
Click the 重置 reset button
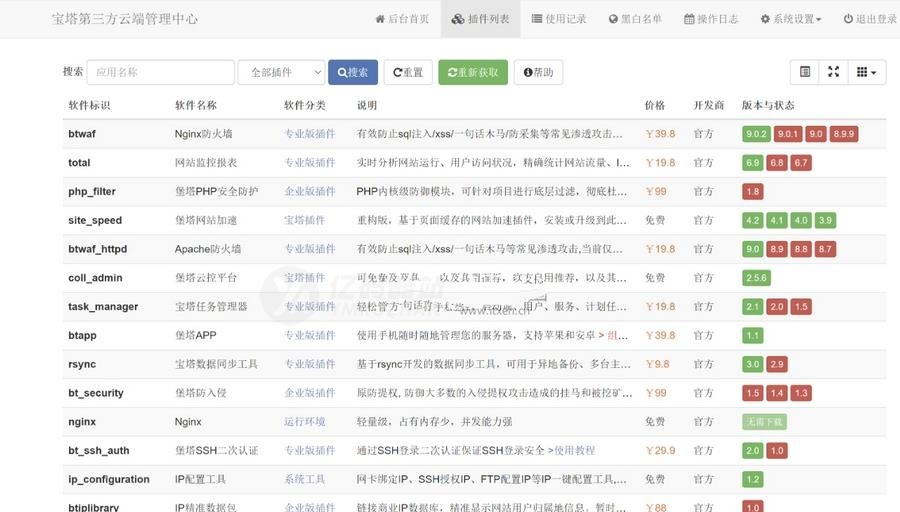pyautogui.click(x=408, y=72)
